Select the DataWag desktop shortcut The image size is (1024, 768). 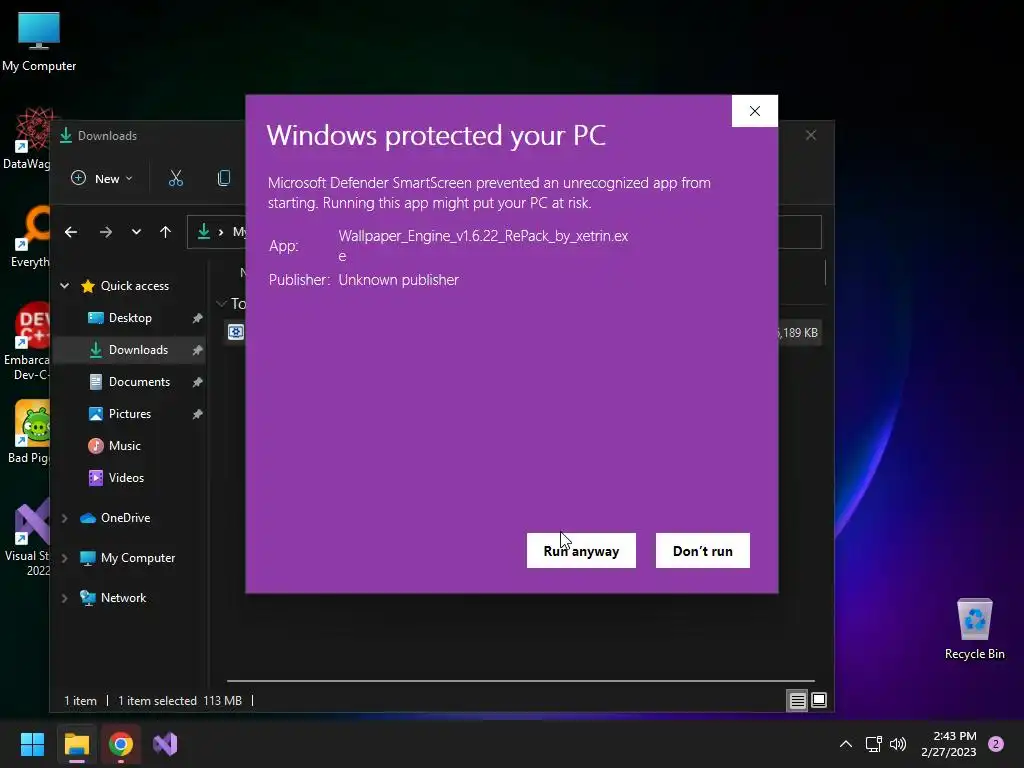tap(27, 138)
